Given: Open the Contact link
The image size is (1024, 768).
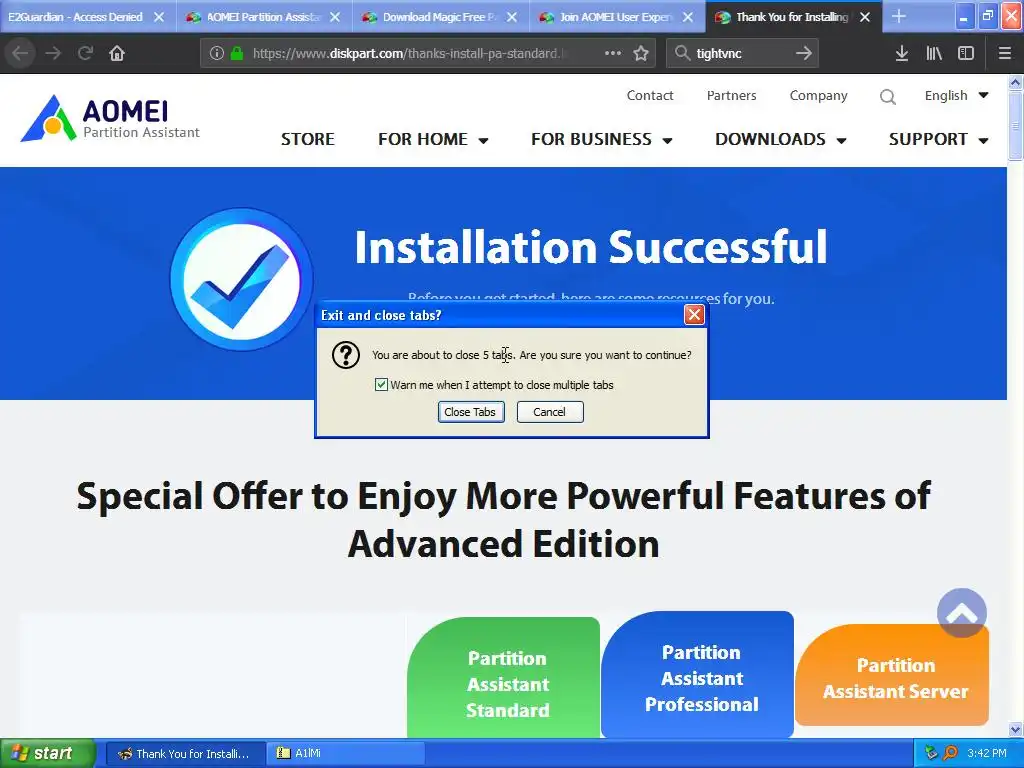Looking at the screenshot, I should tap(650, 95).
